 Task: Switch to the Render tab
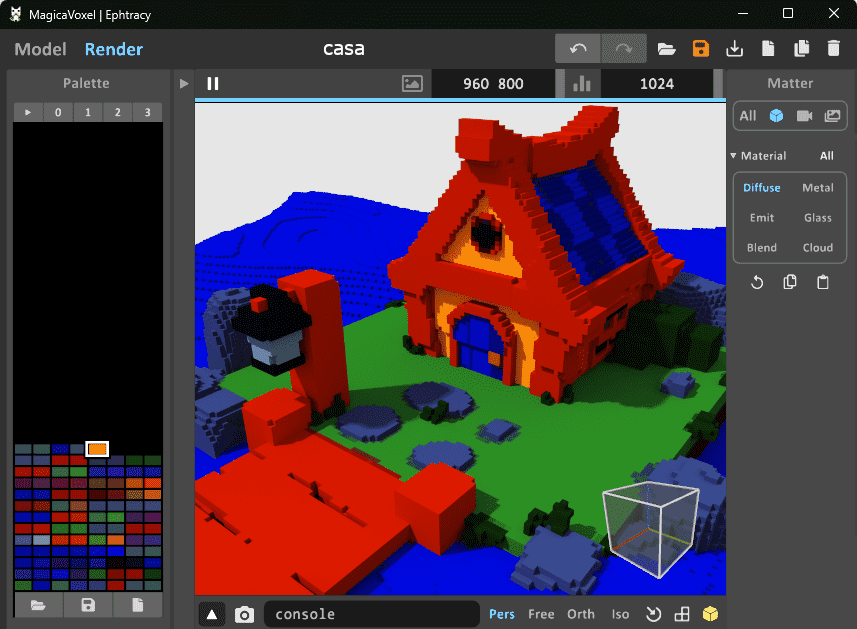tap(114, 49)
